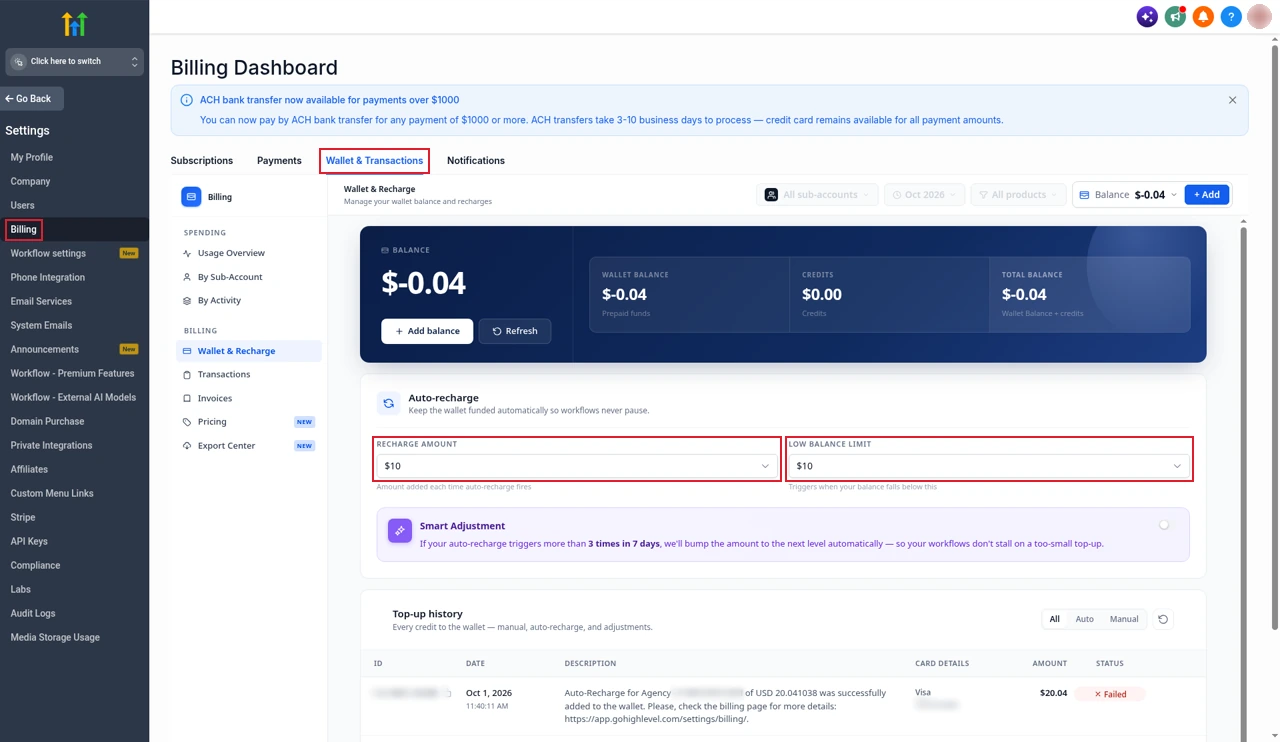This screenshot has width=1280, height=742.
Task: Show only Auto top-ups
Action: [x=1084, y=619]
